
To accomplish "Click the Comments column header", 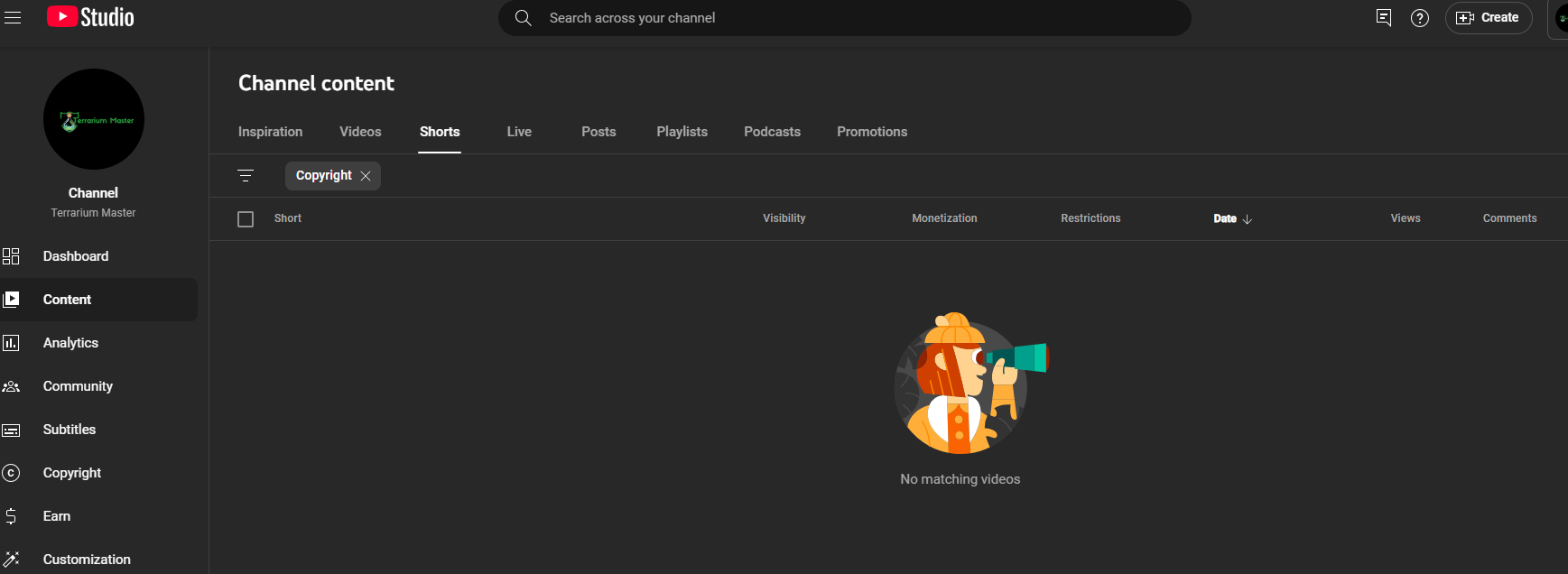I will (x=1509, y=218).
